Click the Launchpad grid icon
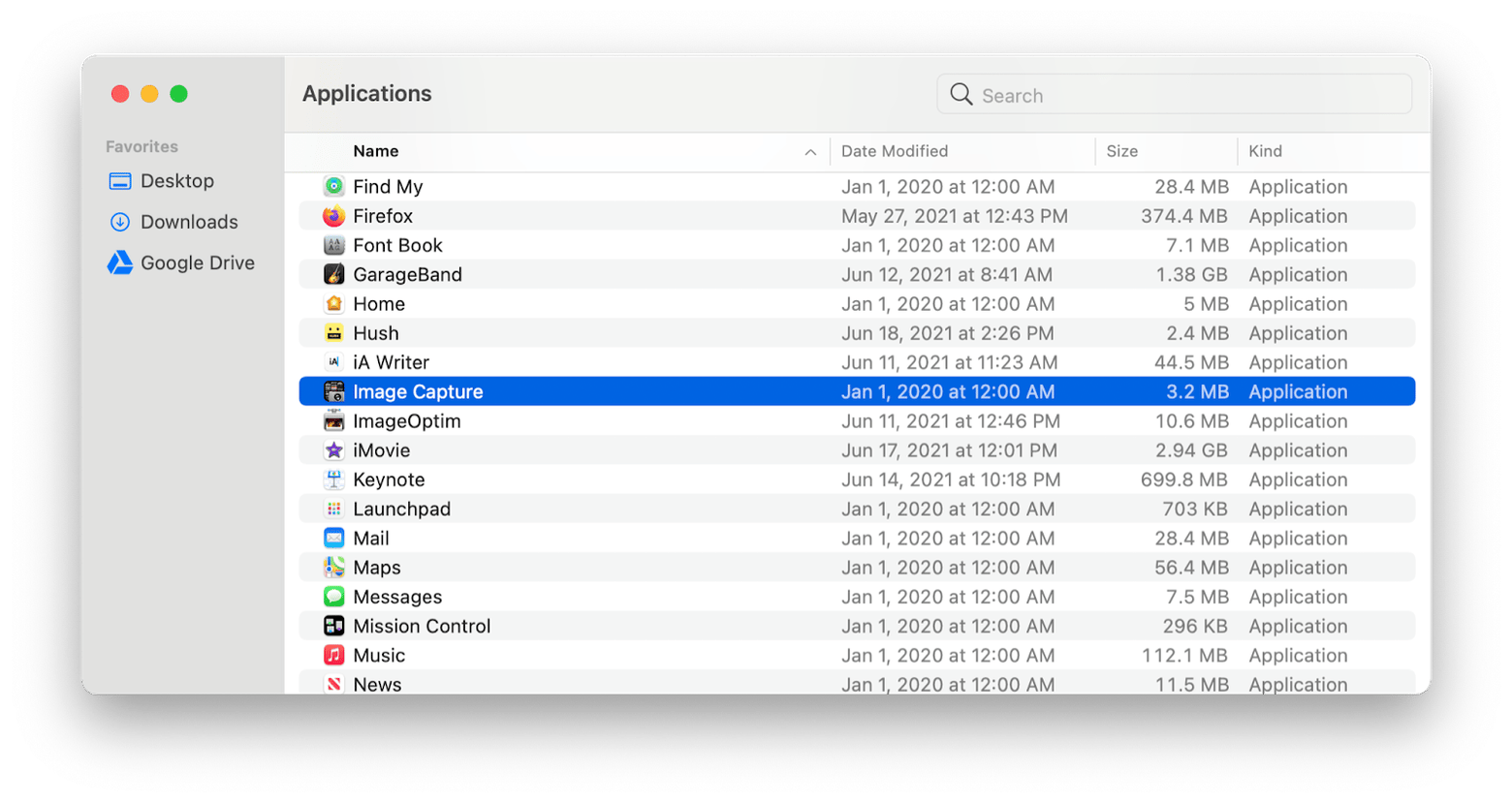 click(333, 509)
